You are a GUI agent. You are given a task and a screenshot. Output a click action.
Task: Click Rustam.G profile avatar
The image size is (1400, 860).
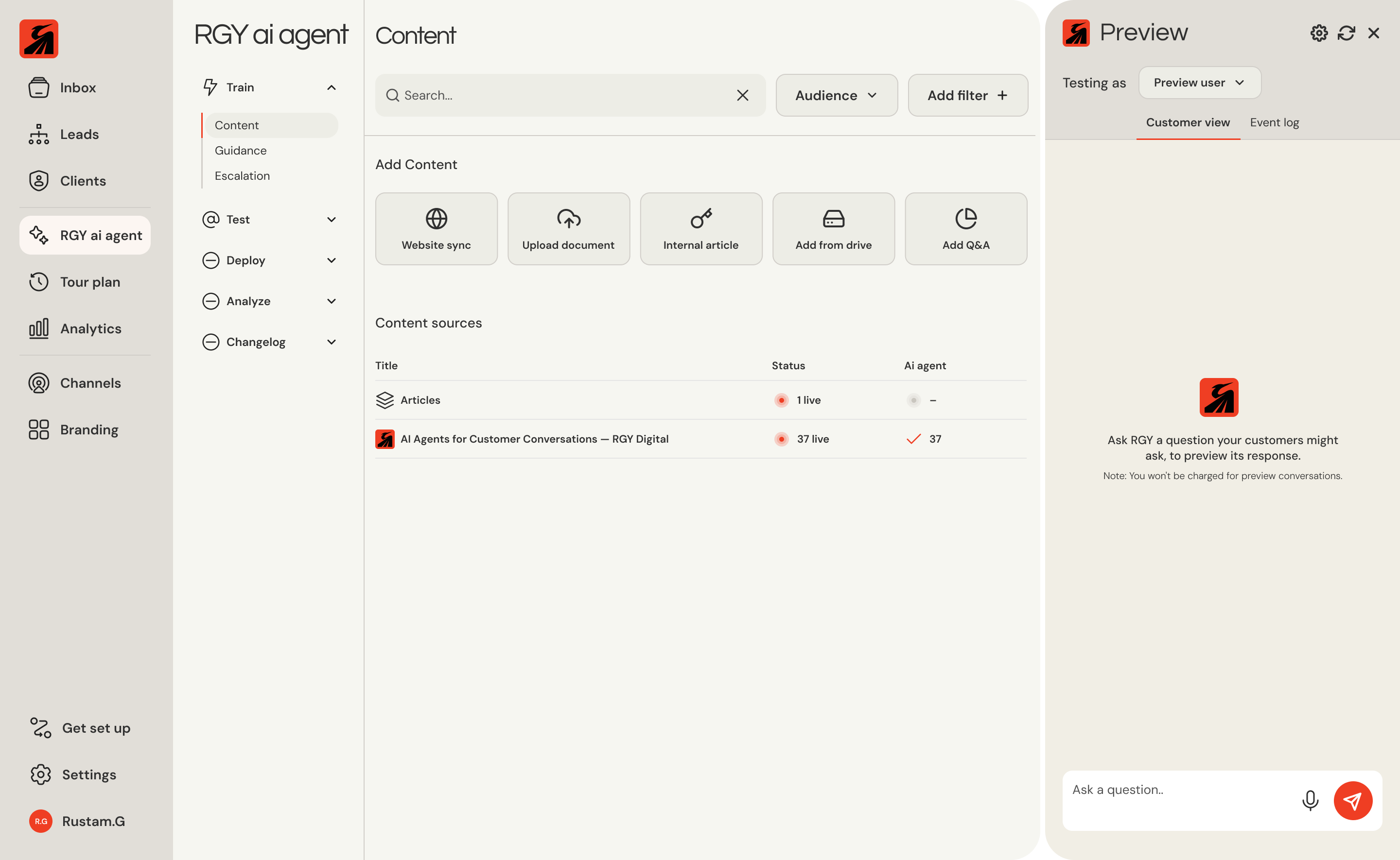click(x=40, y=821)
